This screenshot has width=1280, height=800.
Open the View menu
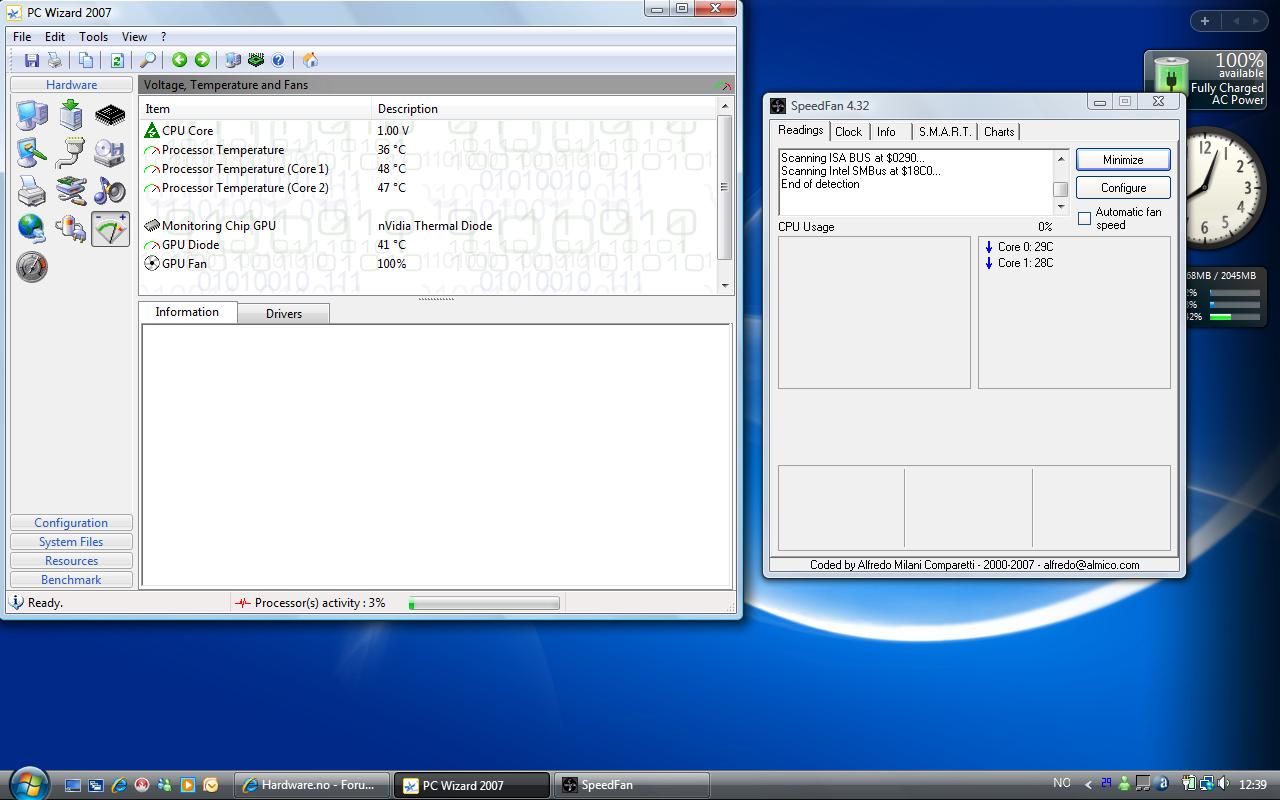pos(134,37)
